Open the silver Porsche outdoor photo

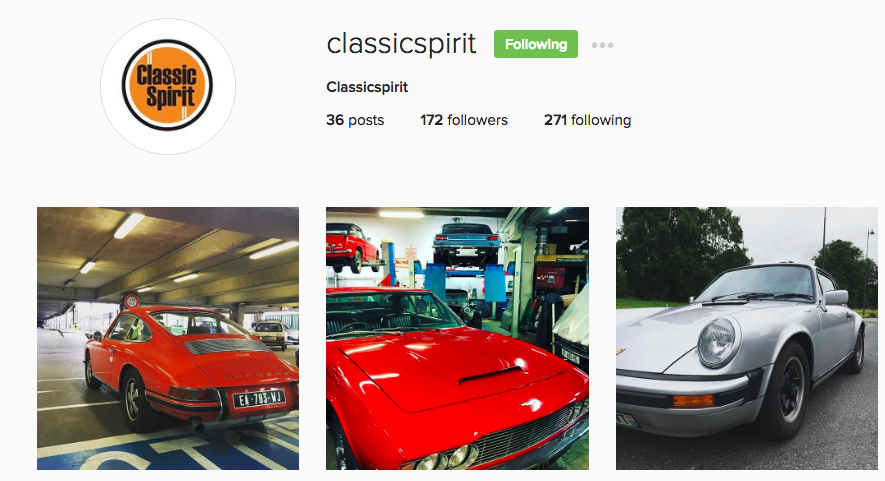(747, 338)
